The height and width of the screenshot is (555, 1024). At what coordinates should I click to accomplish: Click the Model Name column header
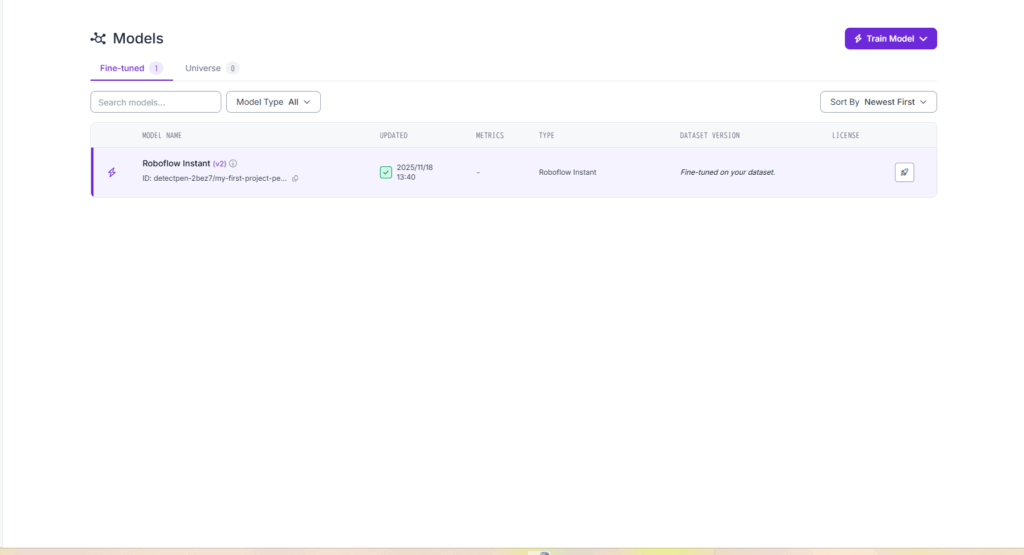pyautogui.click(x=162, y=135)
